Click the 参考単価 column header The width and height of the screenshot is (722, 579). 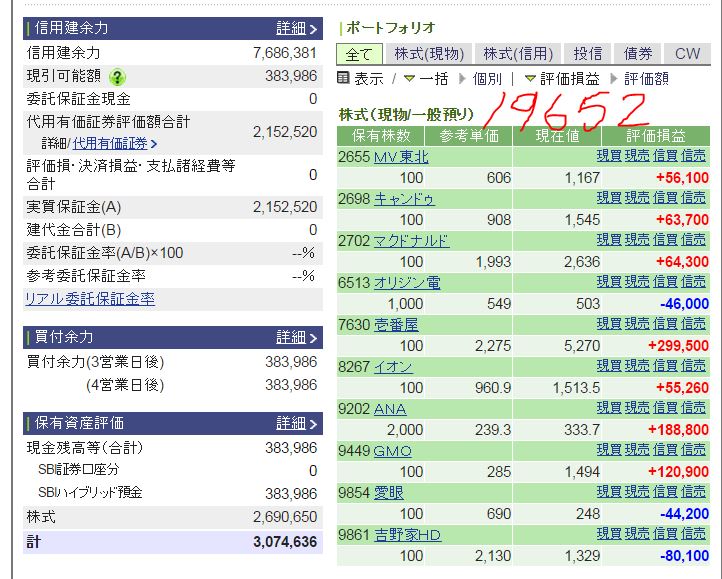coord(469,135)
